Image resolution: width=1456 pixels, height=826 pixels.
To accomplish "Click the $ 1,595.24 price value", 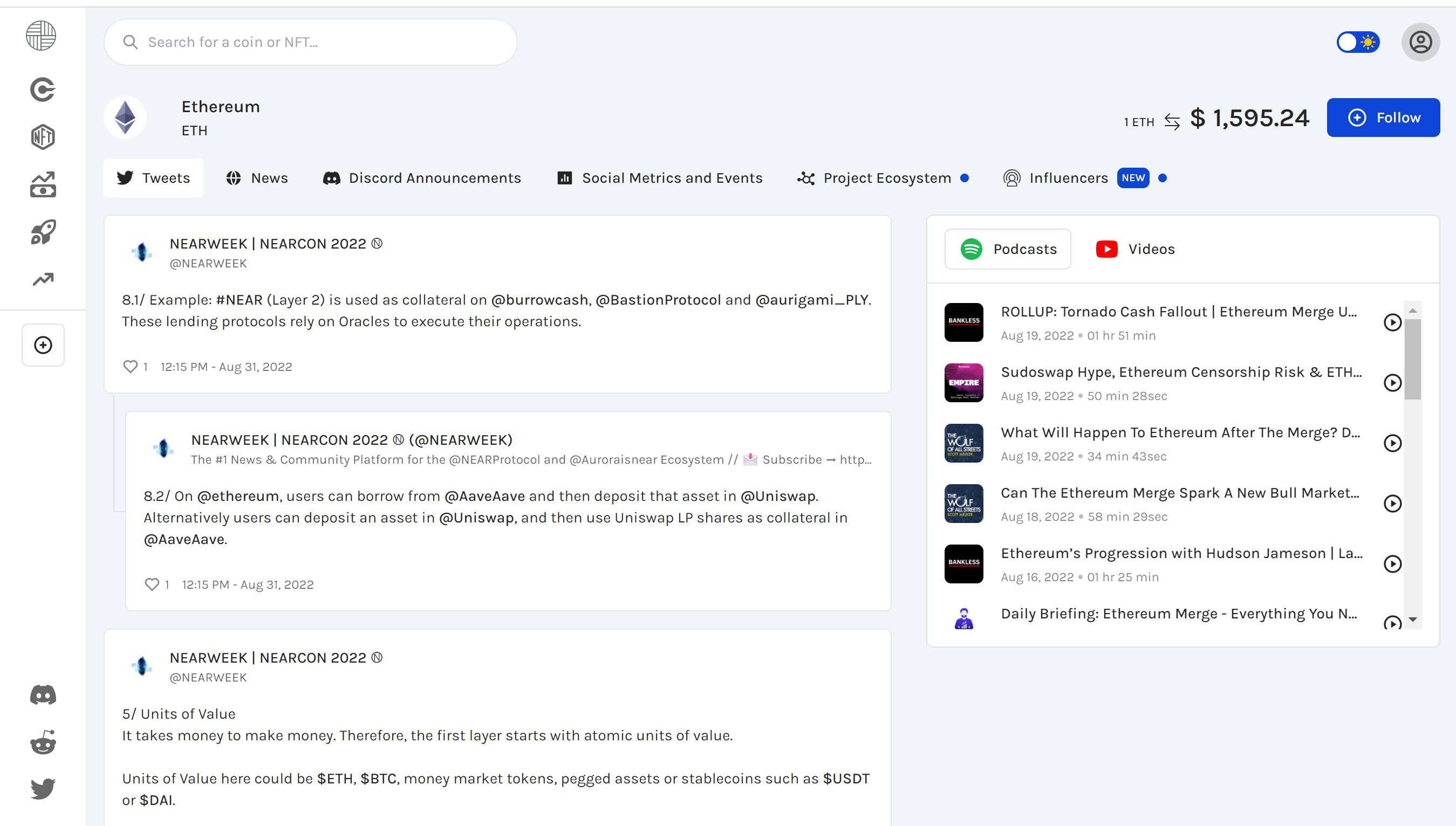I will coord(1249,118).
